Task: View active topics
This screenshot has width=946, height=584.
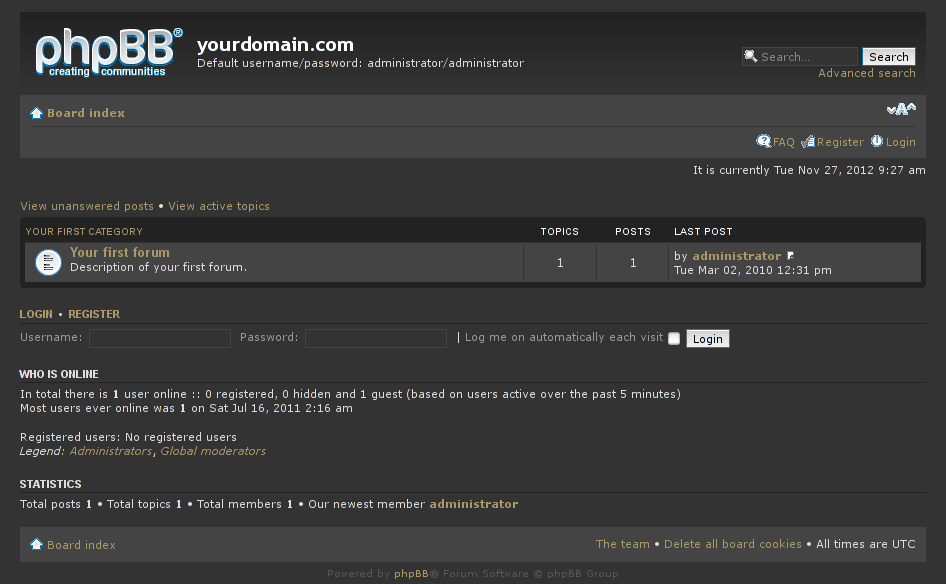Action: [218, 206]
